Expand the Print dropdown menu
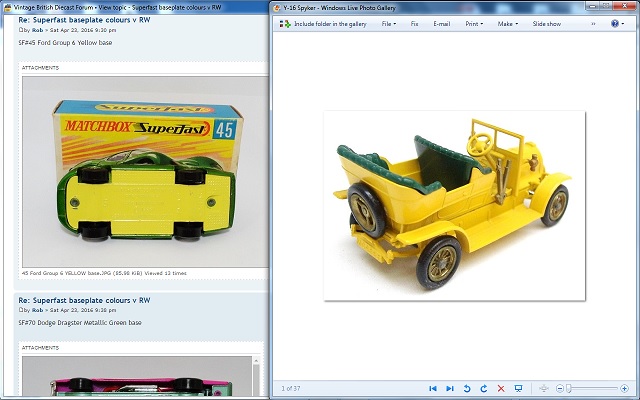640x400 pixels. click(x=473, y=22)
